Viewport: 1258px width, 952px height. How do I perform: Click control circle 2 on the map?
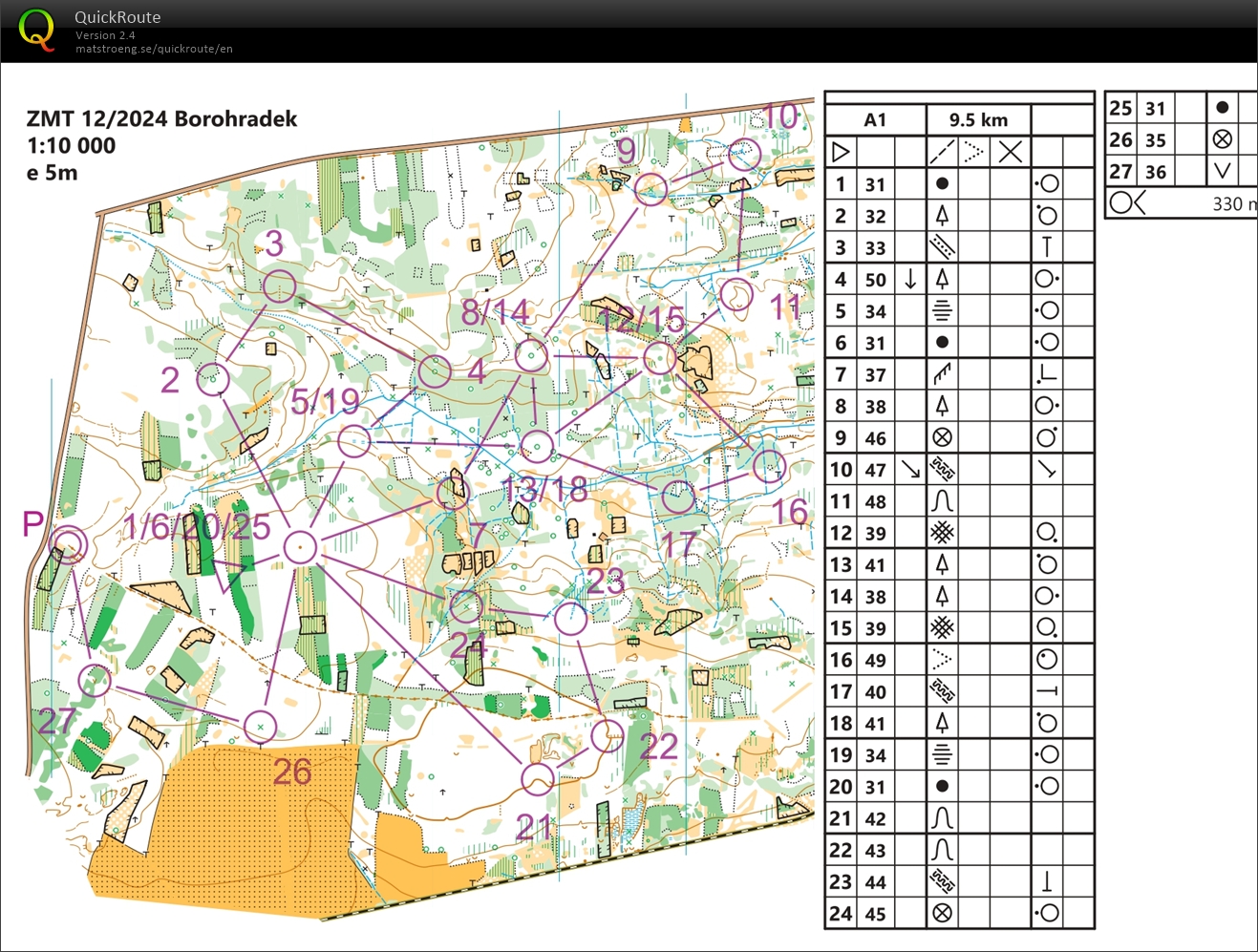213,378
